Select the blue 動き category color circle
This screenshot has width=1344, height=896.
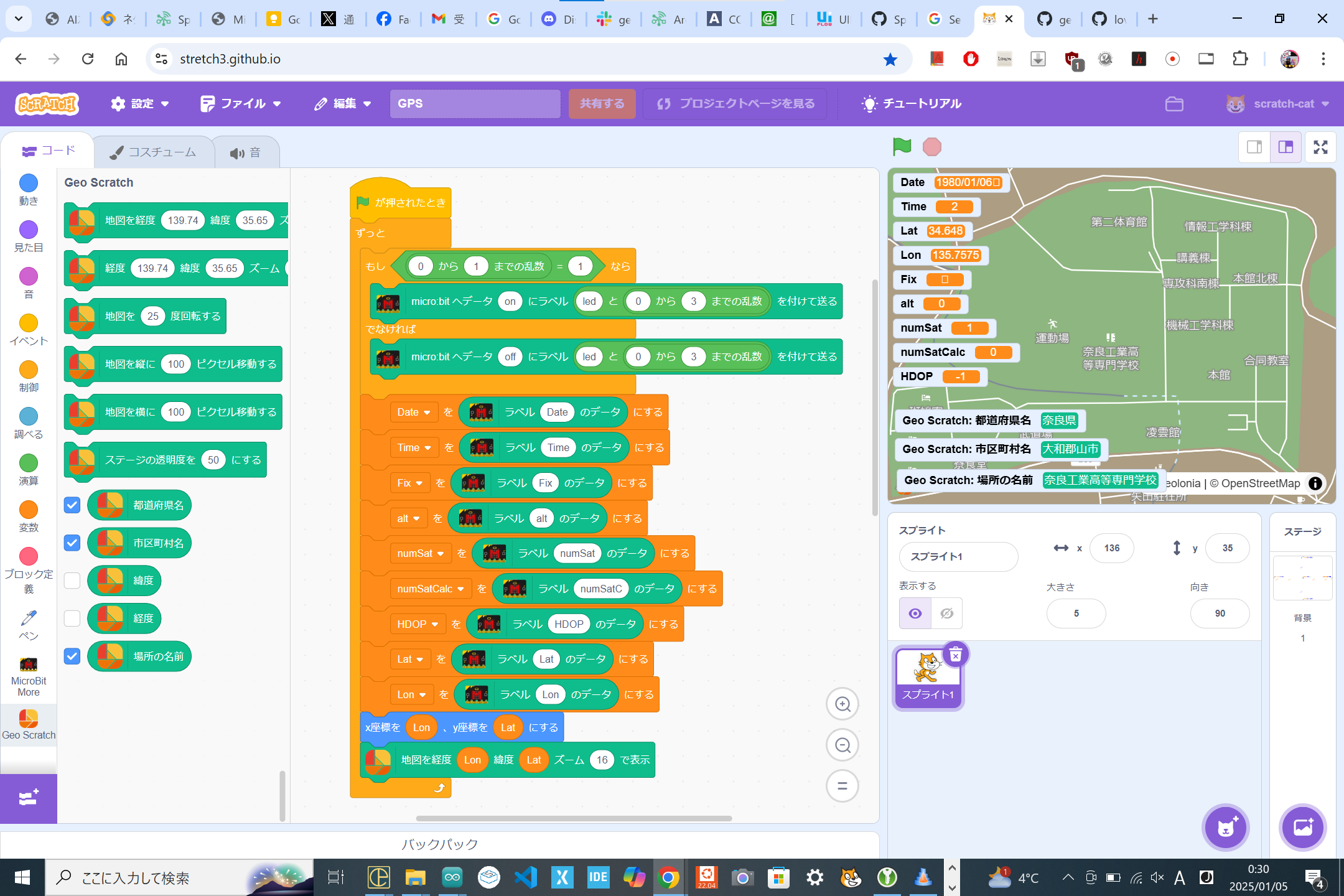(x=29, y=183)
